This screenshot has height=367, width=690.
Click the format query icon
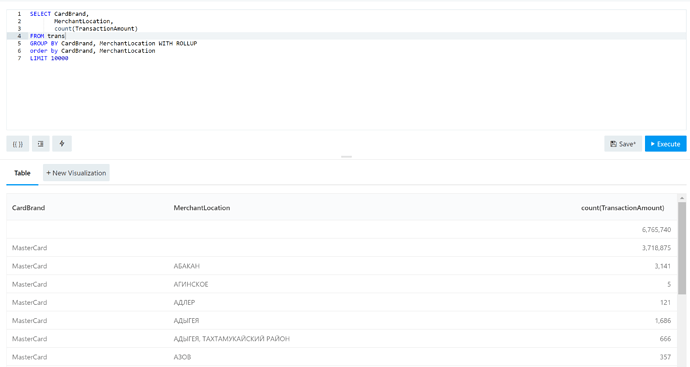(x=40, y=144)
